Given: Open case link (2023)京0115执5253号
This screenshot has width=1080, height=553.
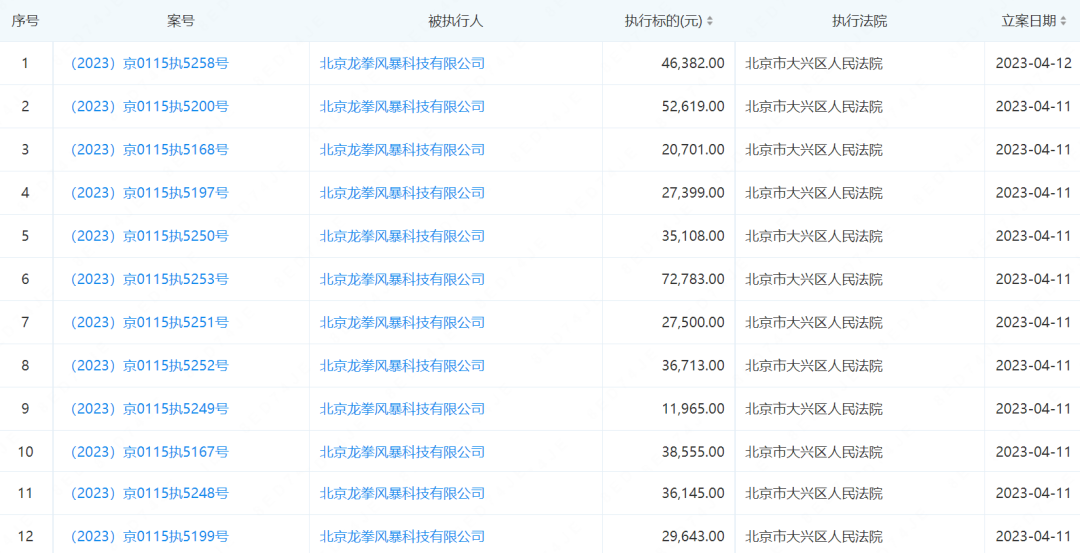Looking at the screenshot, I should tap(149, 280).
